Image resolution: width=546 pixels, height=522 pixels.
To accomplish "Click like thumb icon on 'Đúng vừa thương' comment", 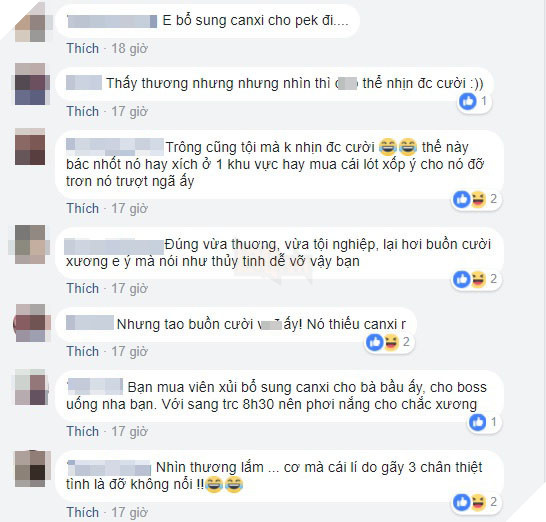I will click(x=462, y=279).
